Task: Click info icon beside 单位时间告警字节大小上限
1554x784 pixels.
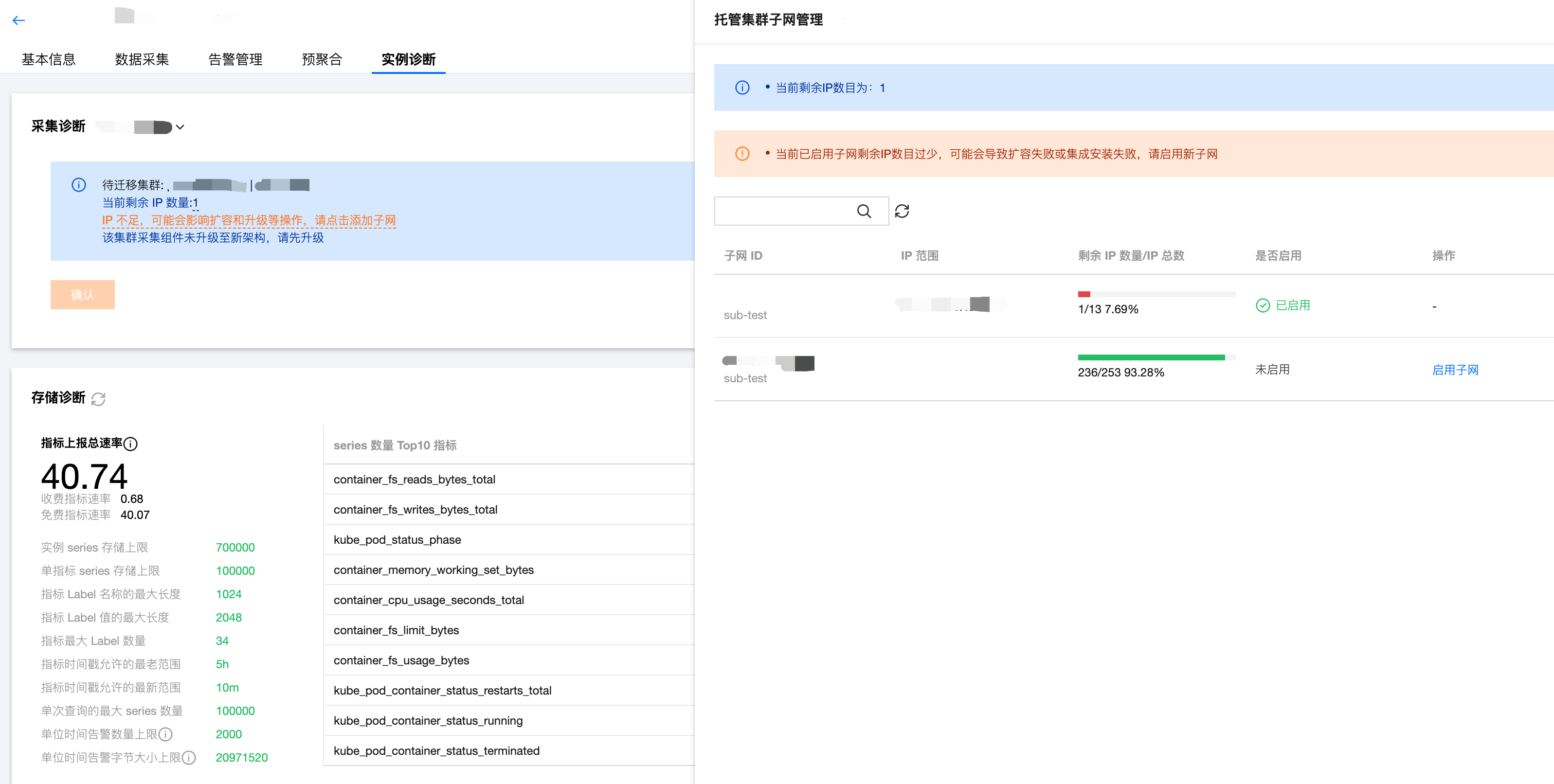Action: 189,757
